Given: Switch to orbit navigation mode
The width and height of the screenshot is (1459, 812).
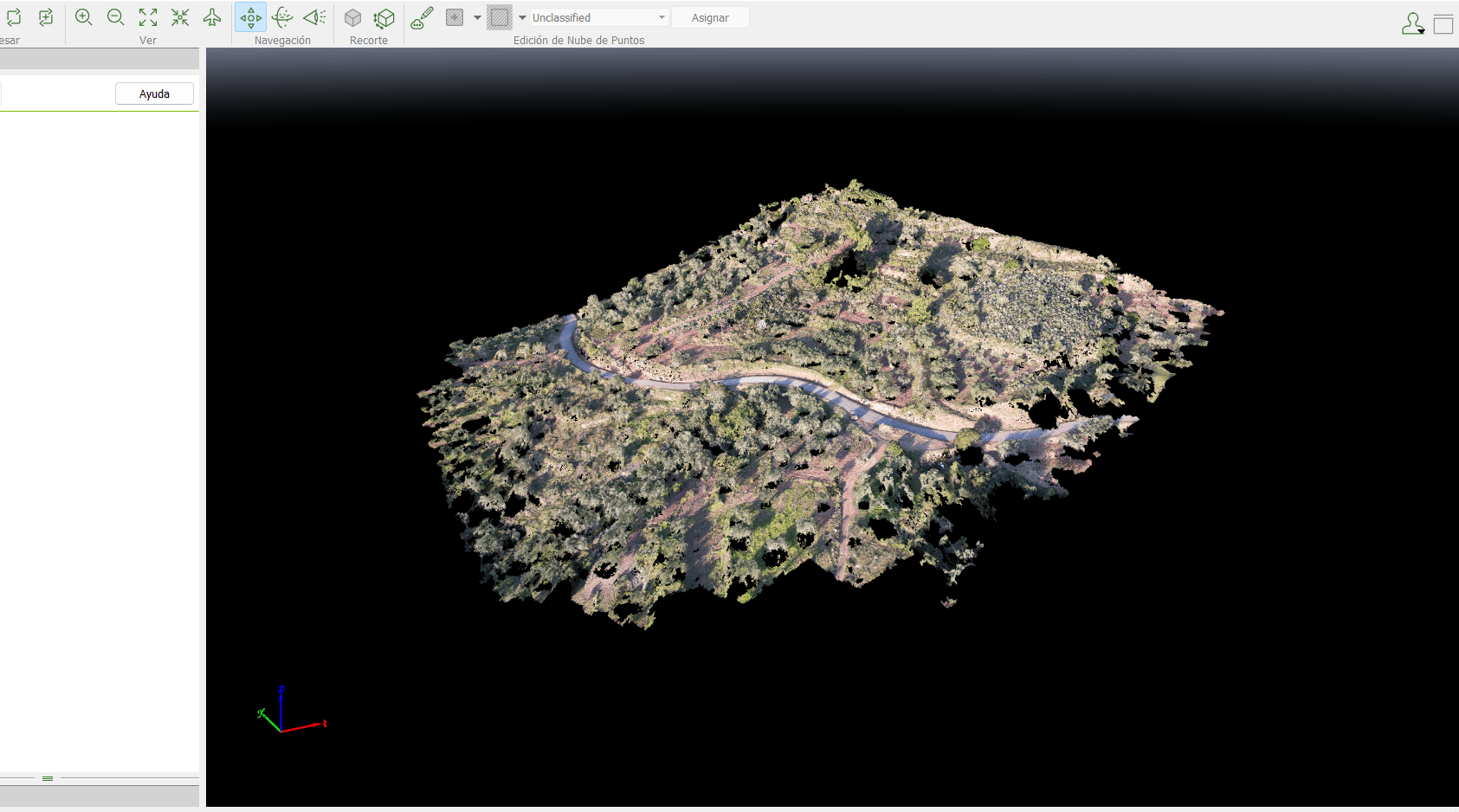Looking at the screenshot, I should click(282, 17).
